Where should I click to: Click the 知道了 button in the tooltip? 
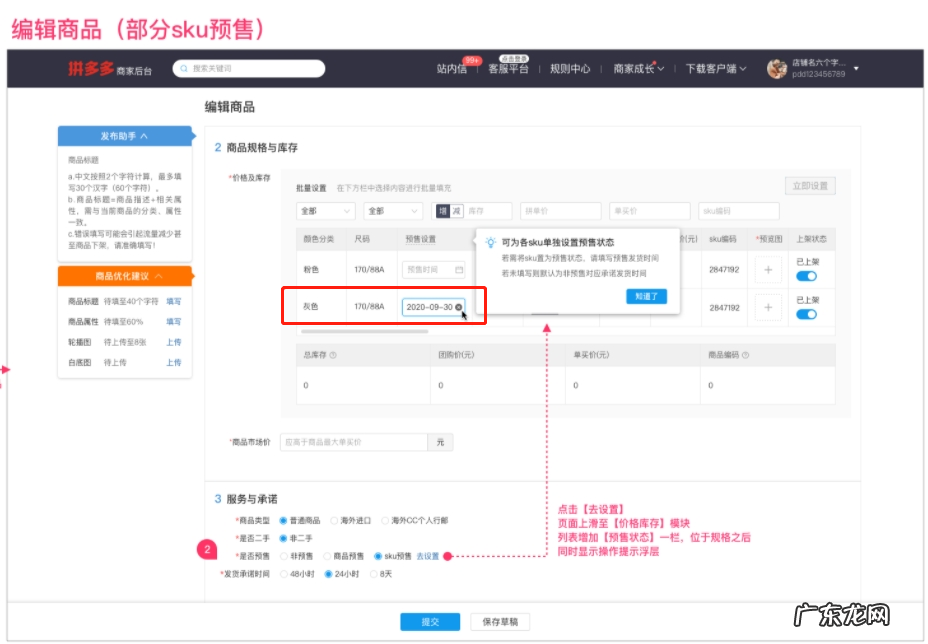[x=649, y=297]
